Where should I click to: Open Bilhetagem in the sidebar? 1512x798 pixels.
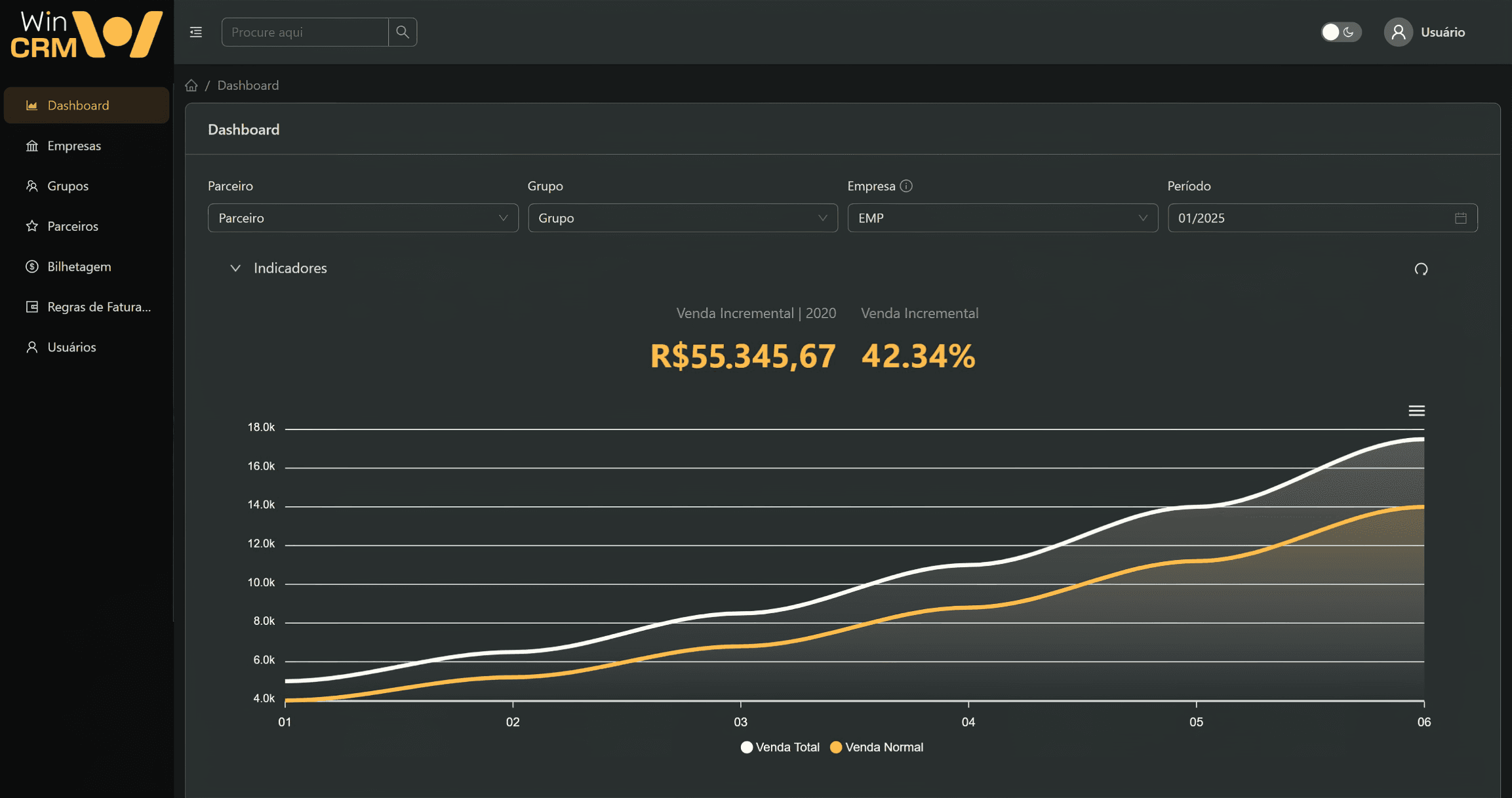pos(79,267)
